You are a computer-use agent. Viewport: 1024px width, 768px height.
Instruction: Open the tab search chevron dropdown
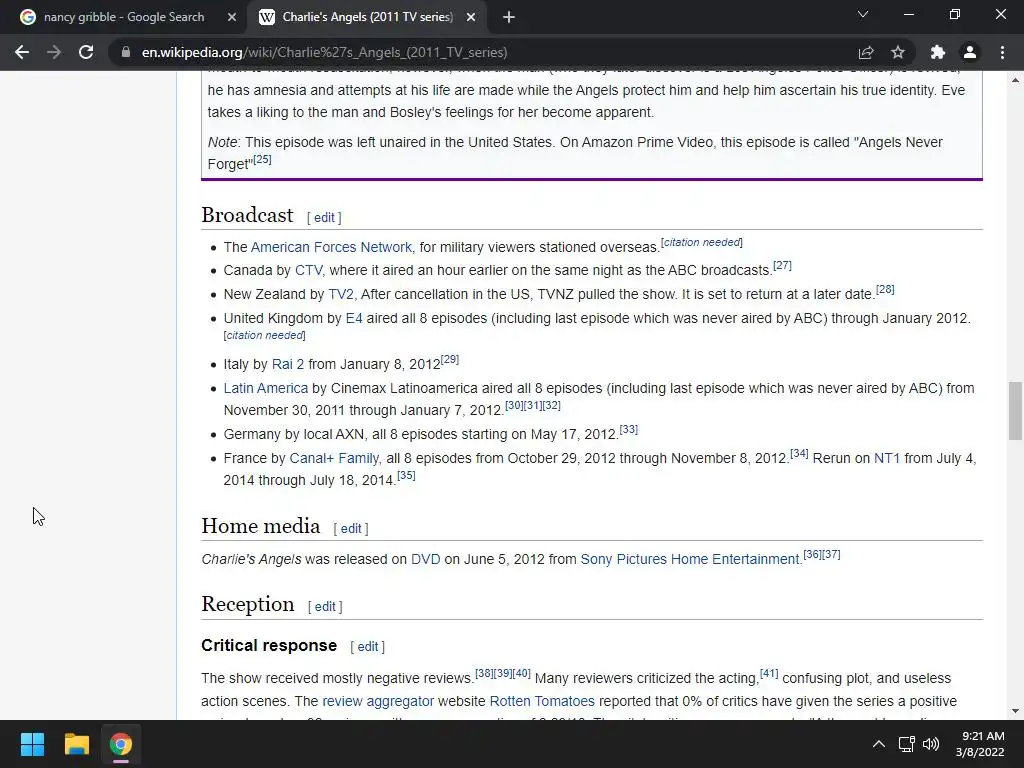[863, 14]
